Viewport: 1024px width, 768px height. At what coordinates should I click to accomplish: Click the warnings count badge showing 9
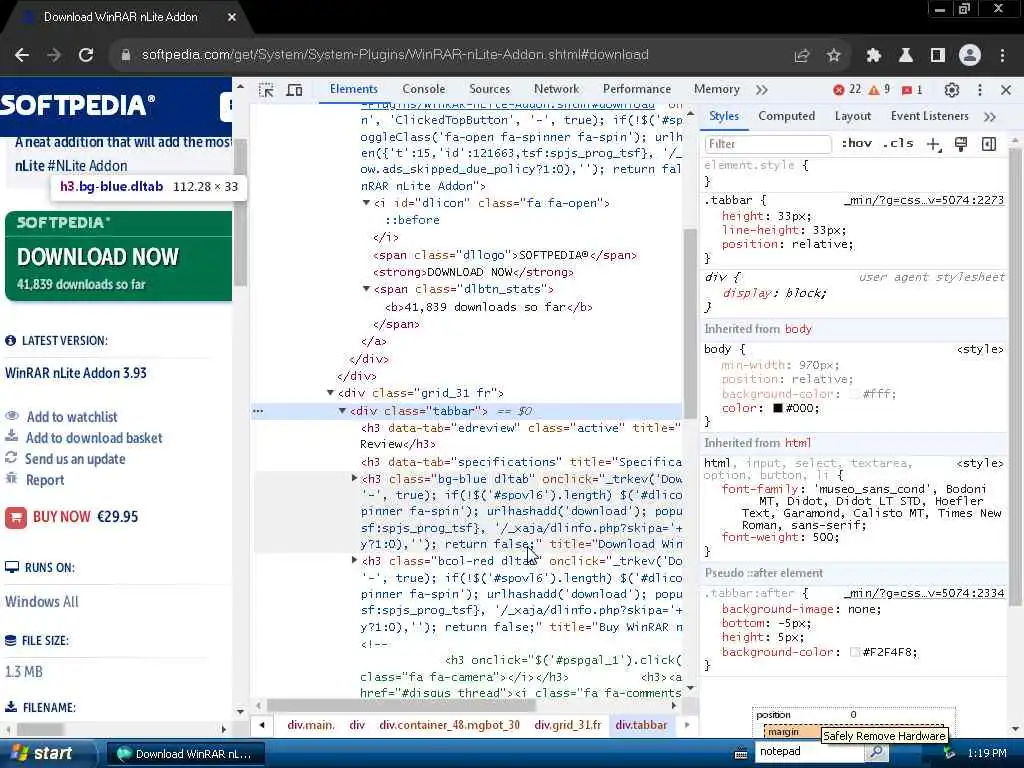tap(879, 89)
